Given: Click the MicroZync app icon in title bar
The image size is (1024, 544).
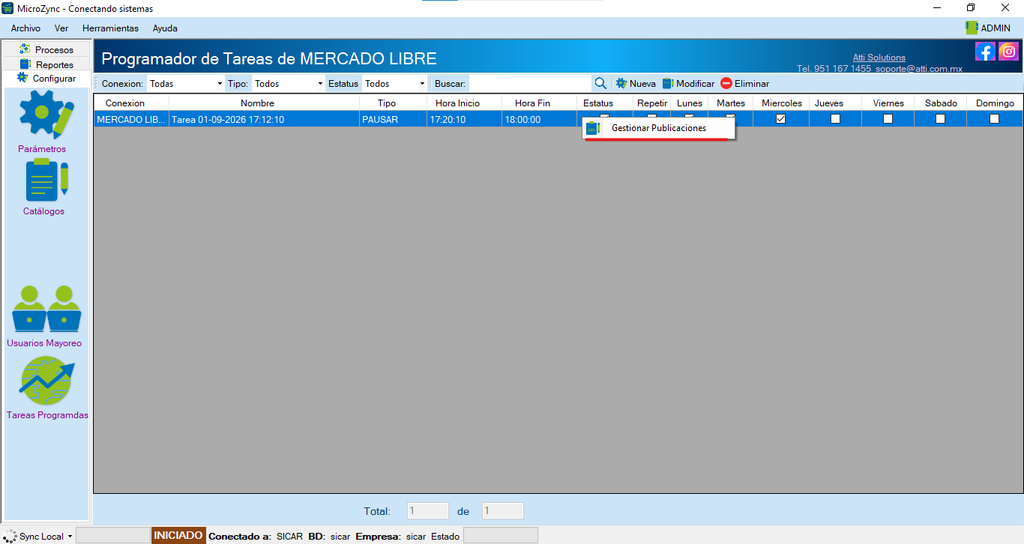Looking at the screenshot, I should (x=8, y=8).
